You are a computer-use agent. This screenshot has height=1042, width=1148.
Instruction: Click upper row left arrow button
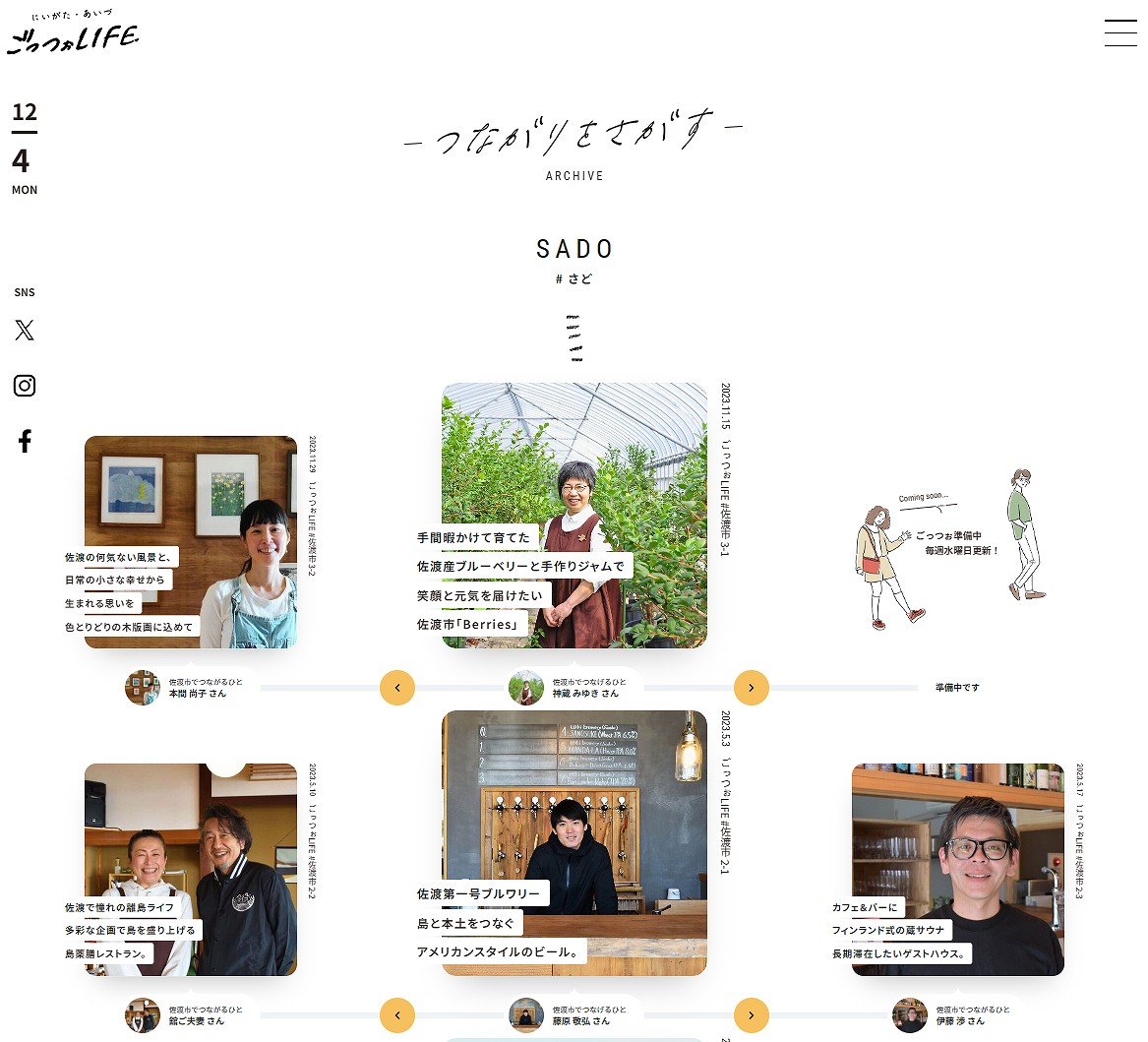pyautogui.click(x=397, y=688)
